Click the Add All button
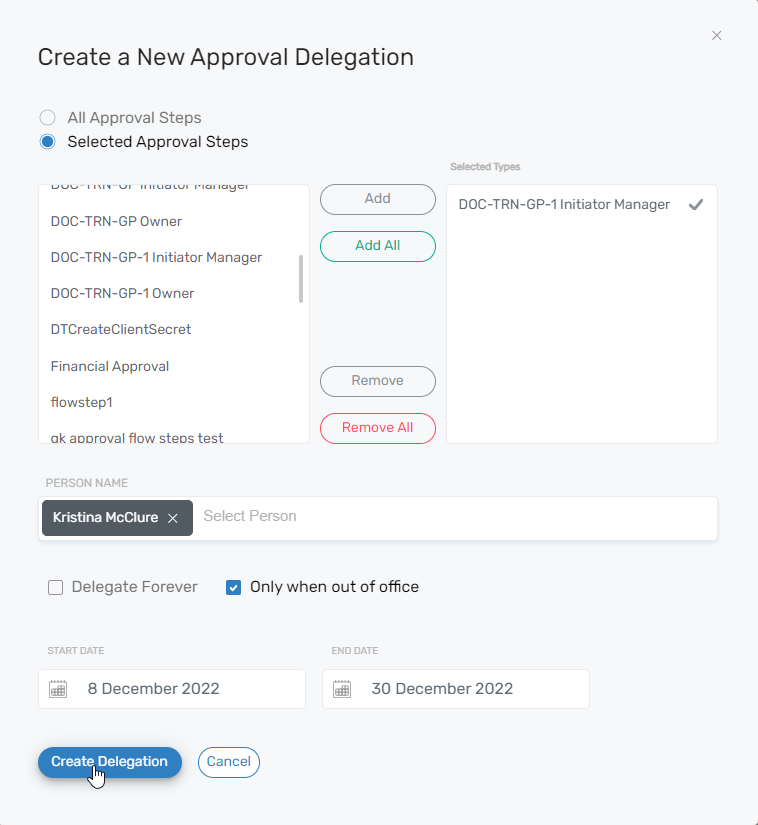758x825 pixels. point(378,246)
